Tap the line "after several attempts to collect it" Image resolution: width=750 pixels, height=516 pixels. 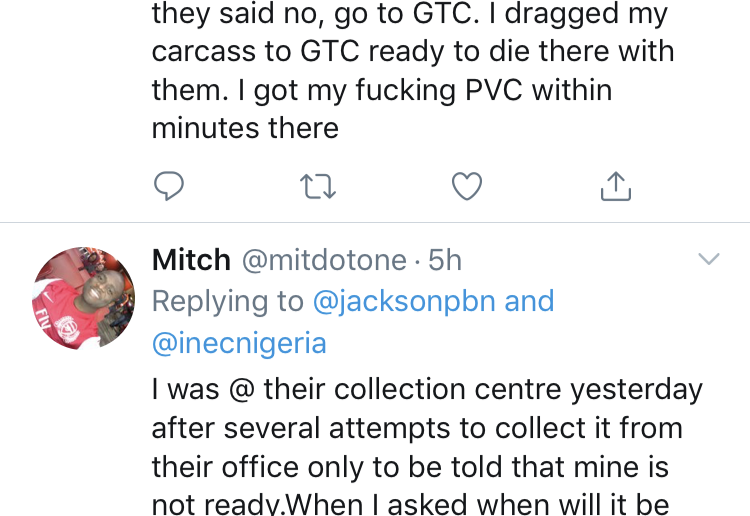(x=417, y=428)
